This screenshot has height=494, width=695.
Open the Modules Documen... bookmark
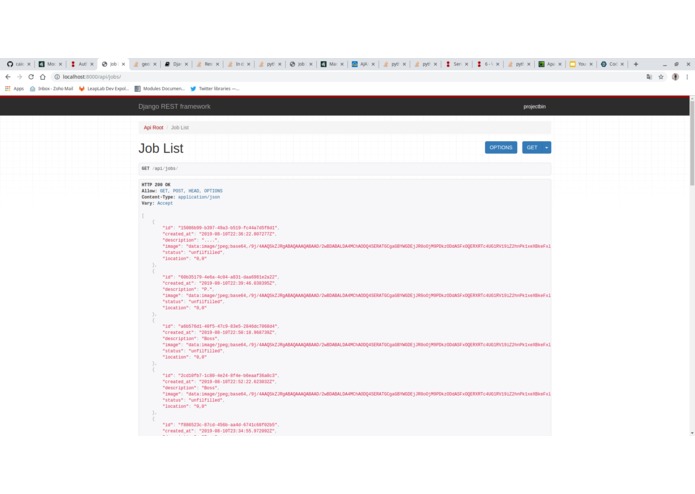click(x=160, y=89)
